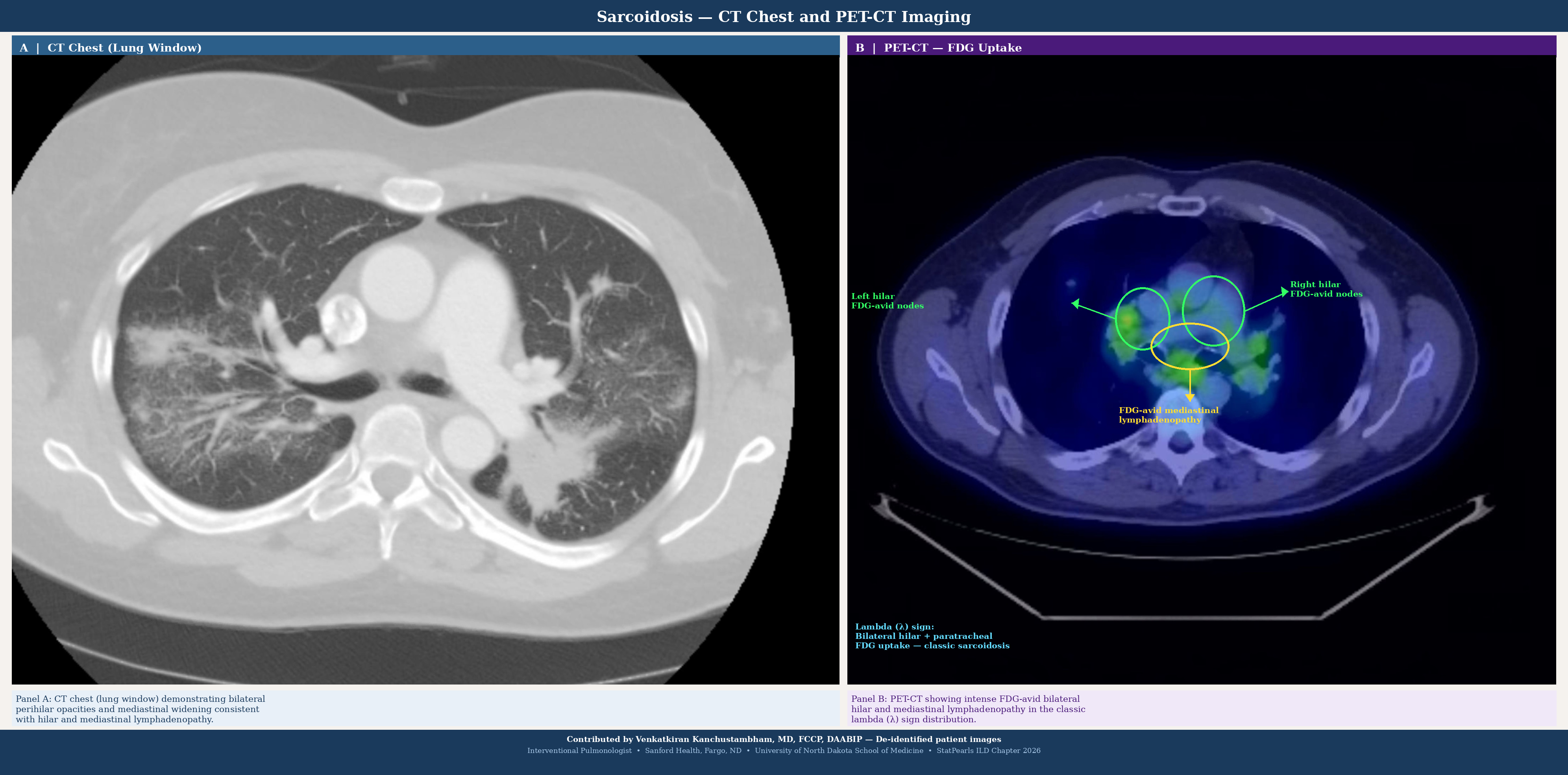
Task: Click 'Interventional Pulmonologist' in the footer
Action: click(579, 751)
